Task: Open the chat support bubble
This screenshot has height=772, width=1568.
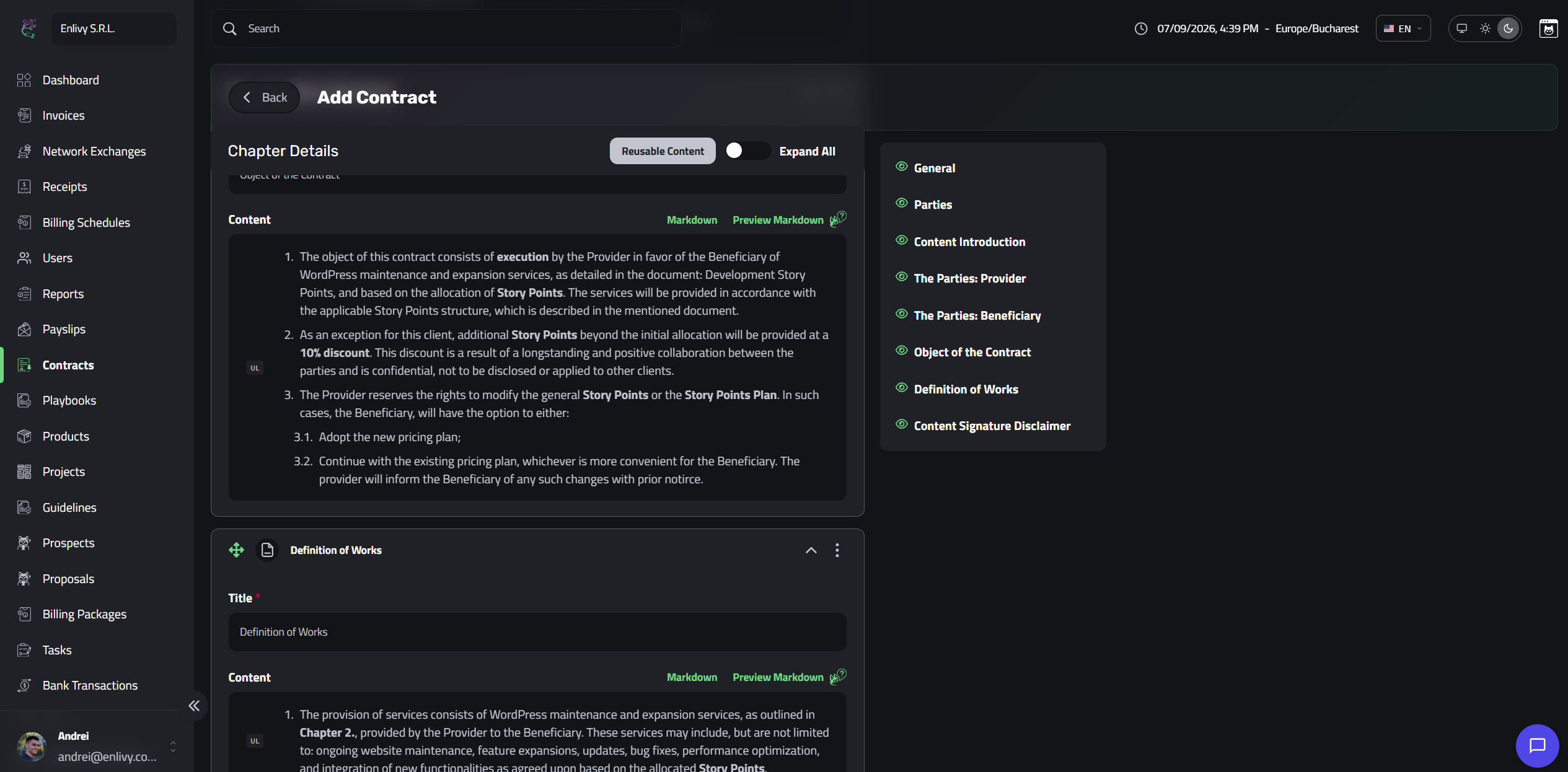Action: (1537, 745)
